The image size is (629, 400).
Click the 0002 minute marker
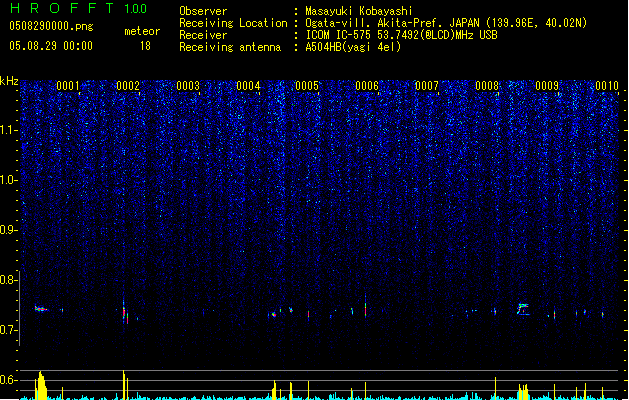tap(128, 86)
